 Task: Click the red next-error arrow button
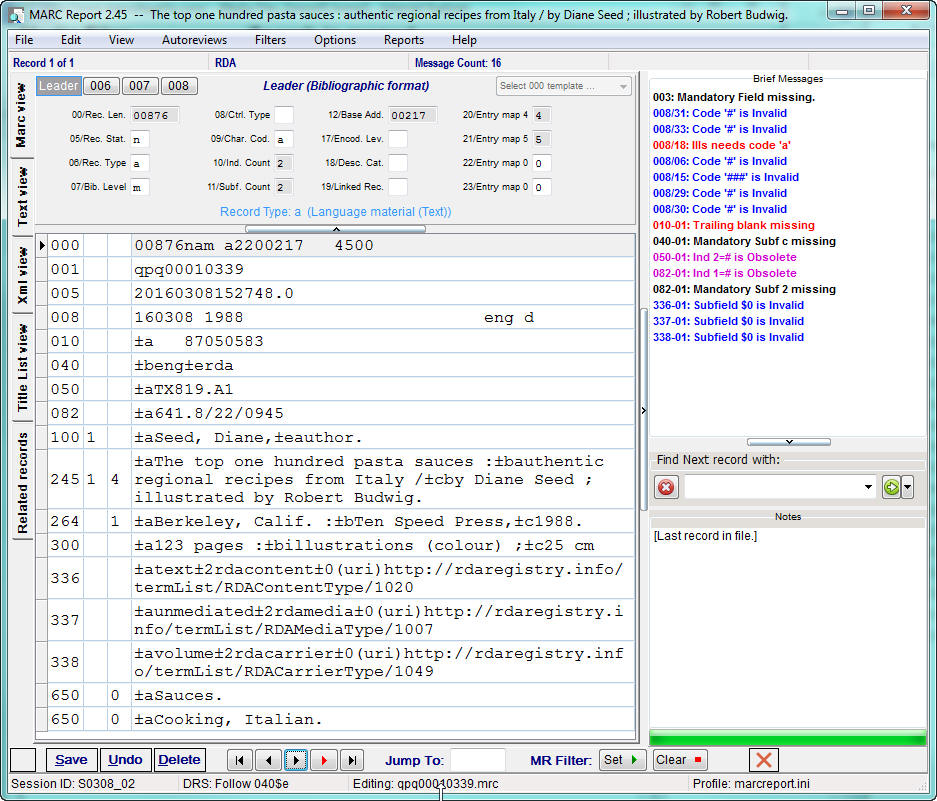(324, 760)
